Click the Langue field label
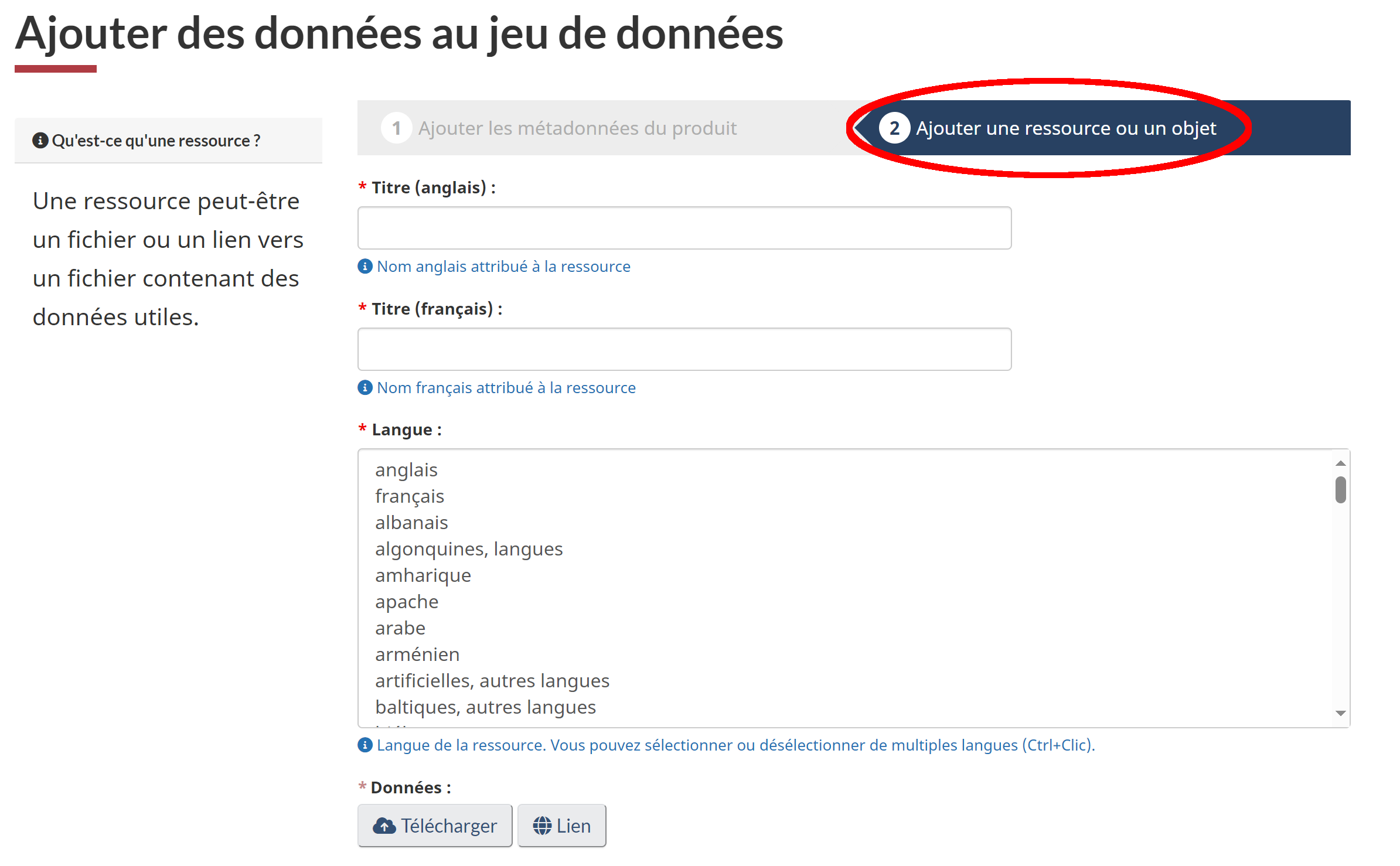Image resolution: width=1400 pixels, height=866 pixels. click(x=407, y=429)
